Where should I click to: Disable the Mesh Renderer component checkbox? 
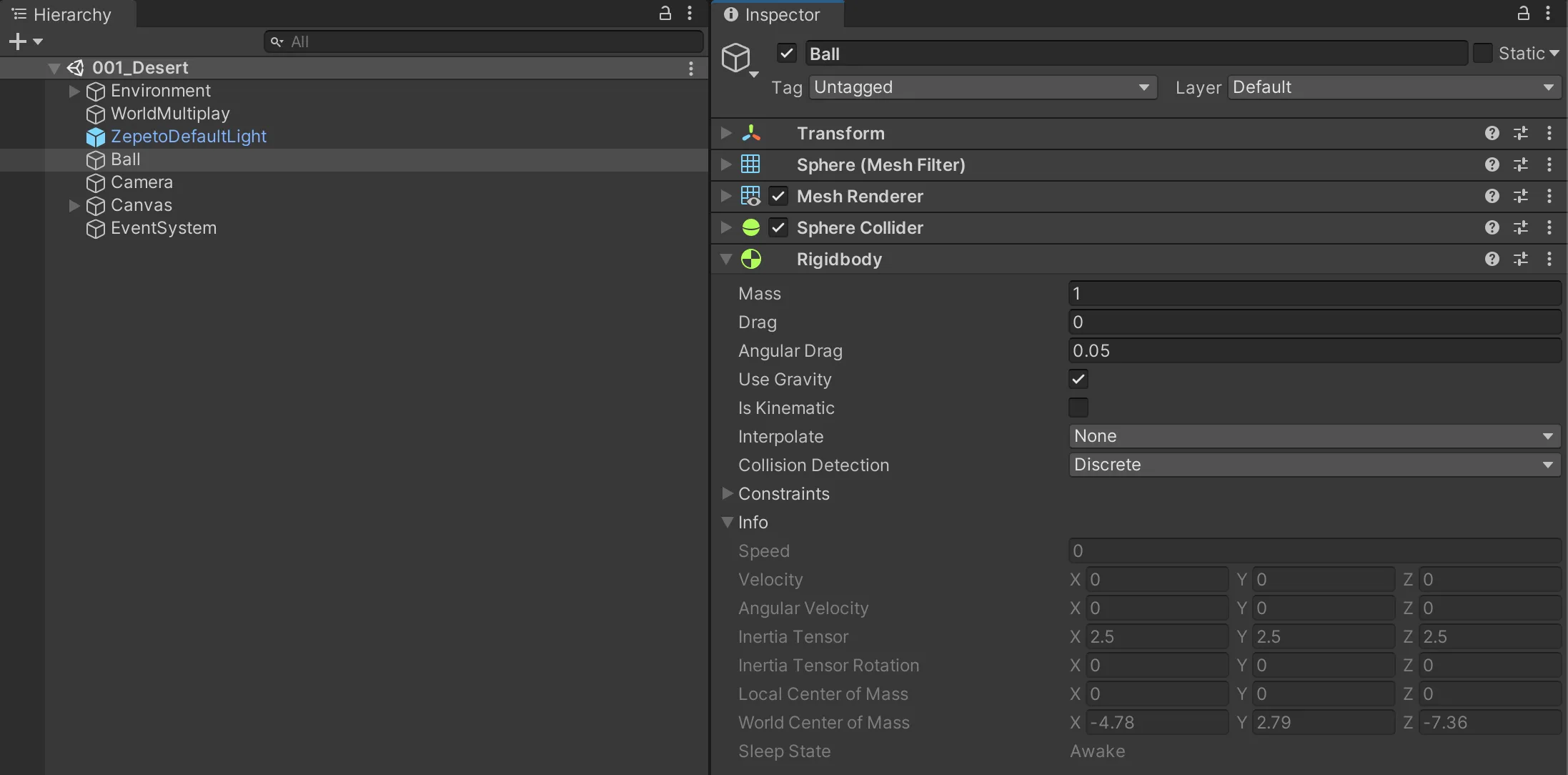778,196
